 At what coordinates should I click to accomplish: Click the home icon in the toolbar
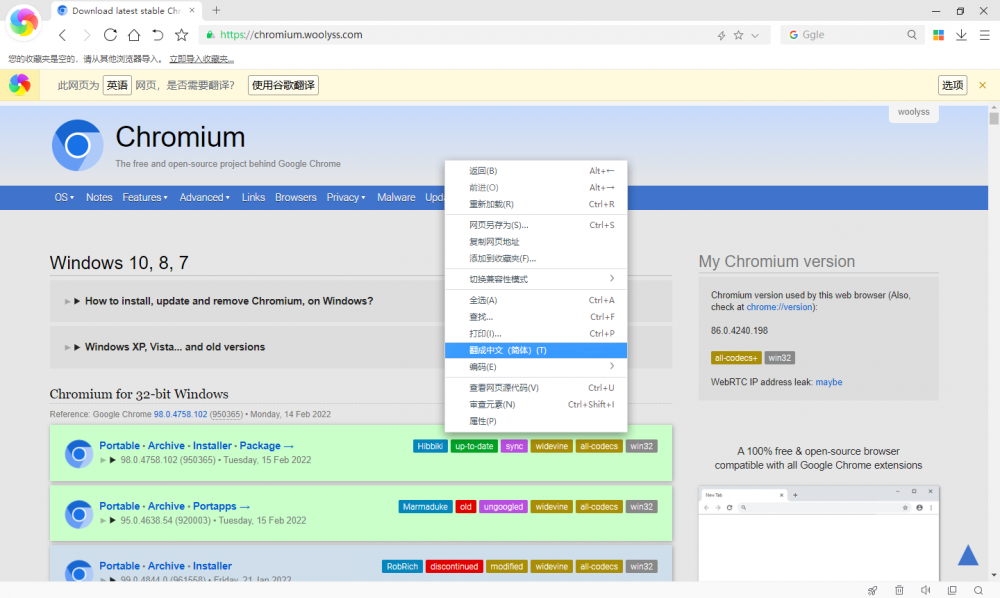coord(134,35)
